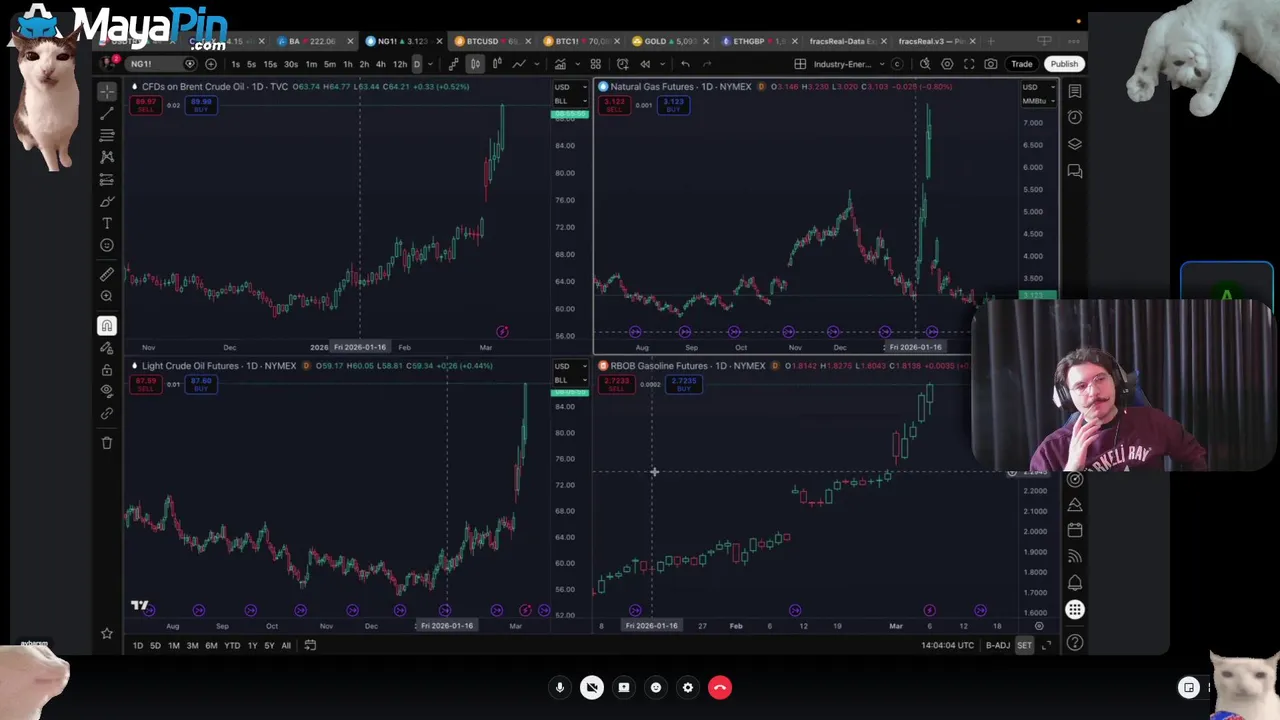Toggle the SET session button
1280x720 pixels.
[x=1024, y=645]
